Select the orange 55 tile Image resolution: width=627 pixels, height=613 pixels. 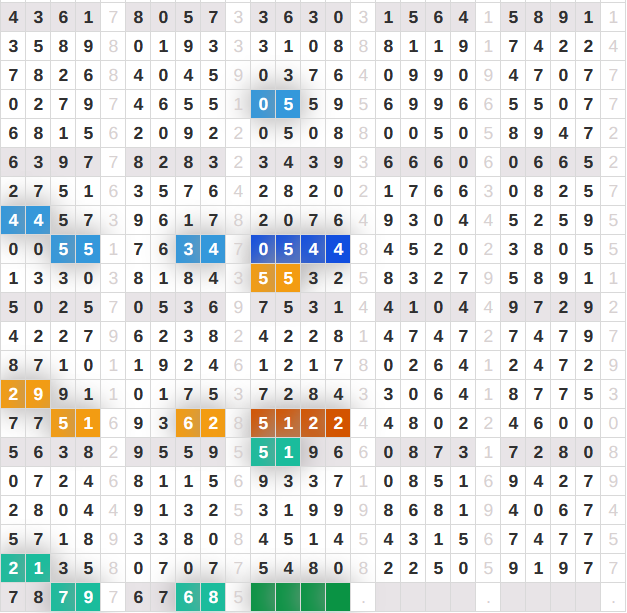tap(275, 278)
